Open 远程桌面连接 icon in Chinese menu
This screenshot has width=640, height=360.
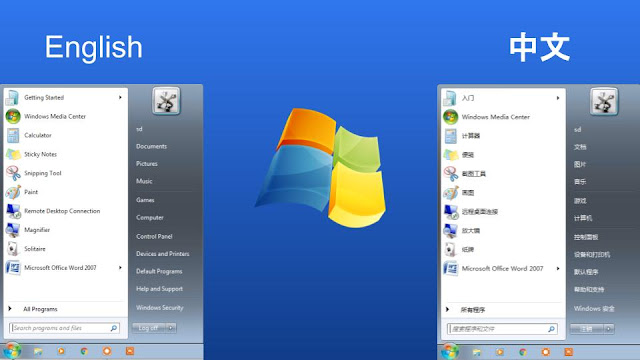(451, 212)
